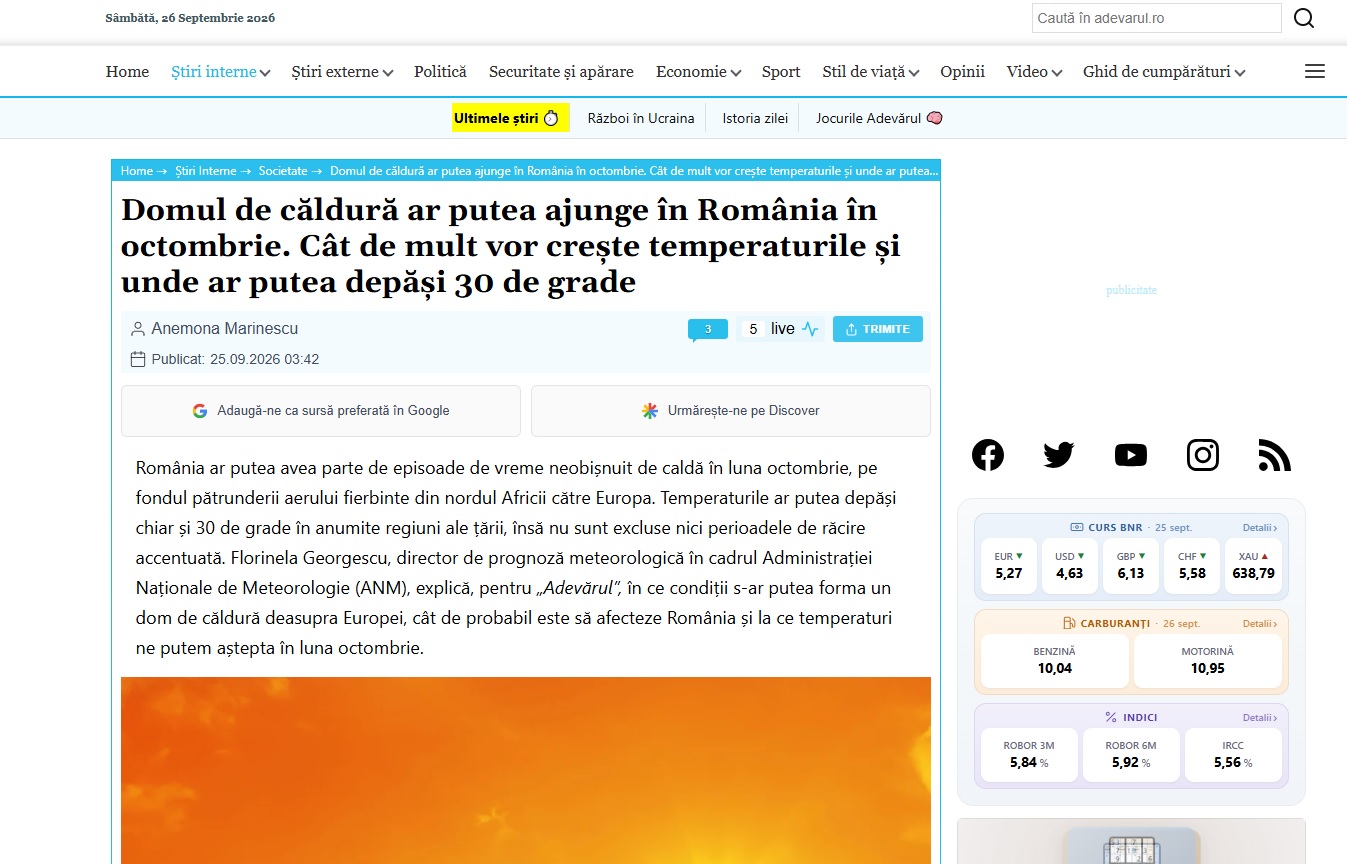1350x864 pixels.
Task: Click the search input field
Action: click(x=1157, y=18)
